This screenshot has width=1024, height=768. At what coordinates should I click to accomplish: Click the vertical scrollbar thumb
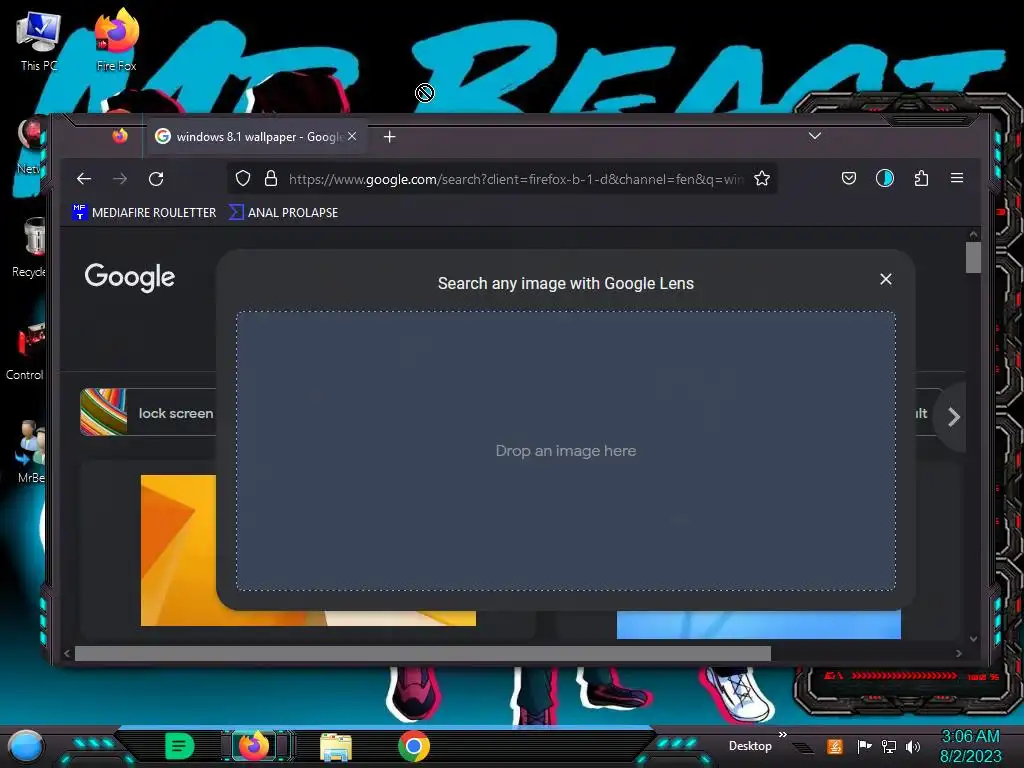[x=973, y=257]
